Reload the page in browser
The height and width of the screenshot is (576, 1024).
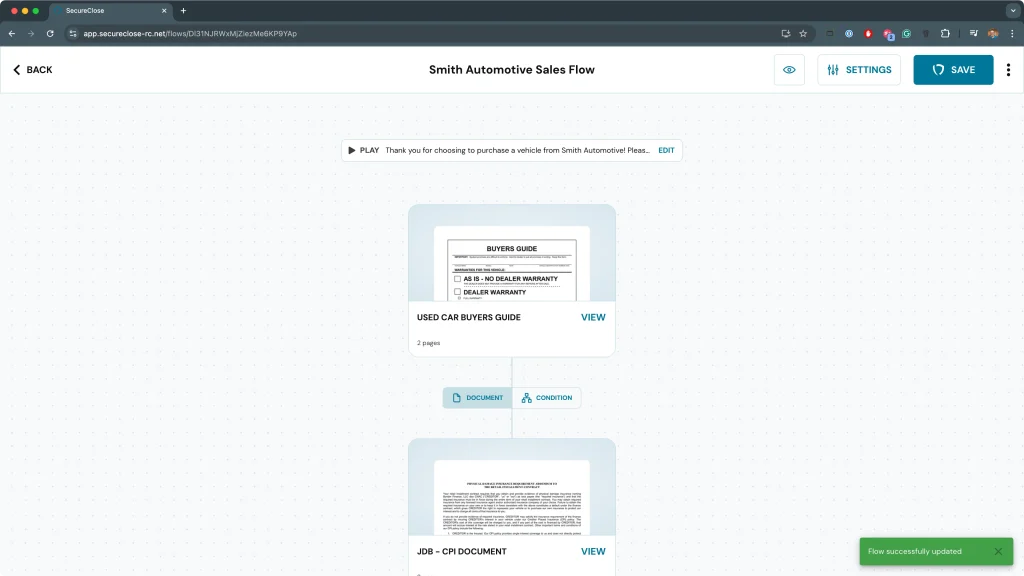tap(50, 33)
